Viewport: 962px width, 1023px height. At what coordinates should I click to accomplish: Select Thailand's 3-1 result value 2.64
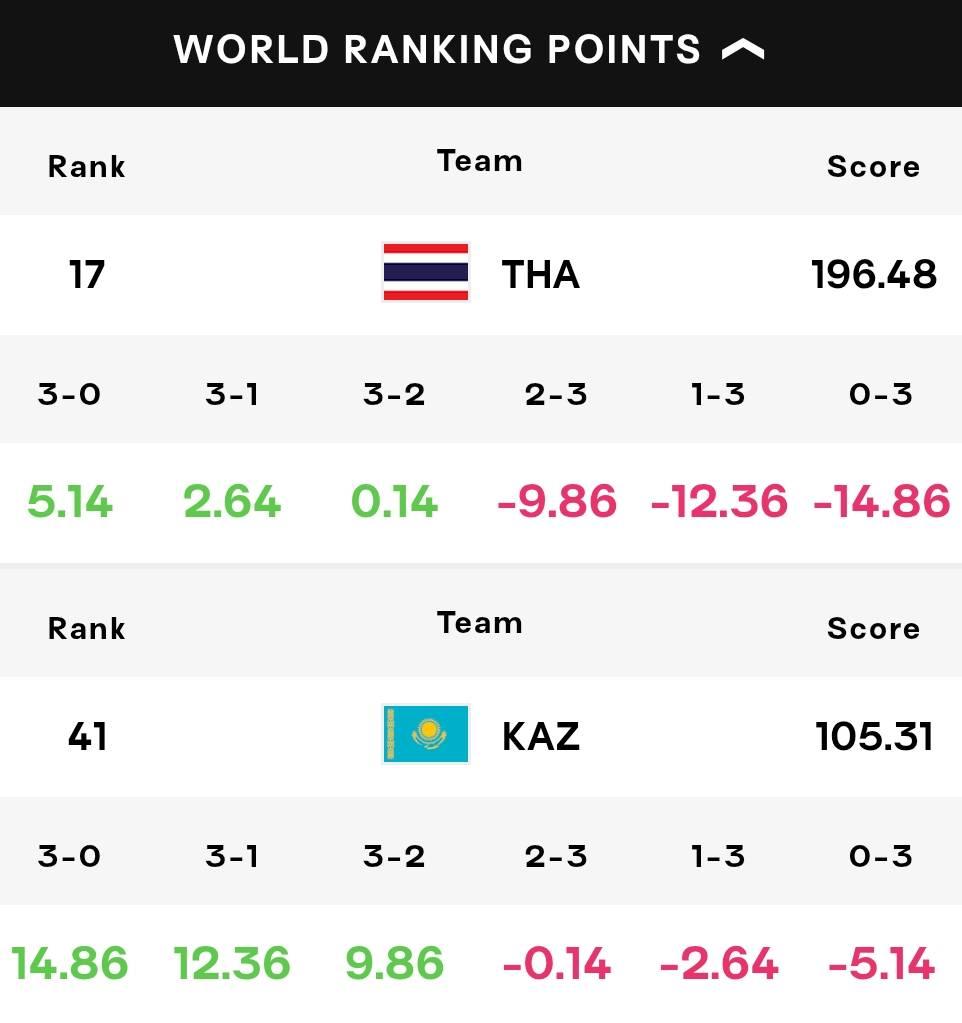click(232, 502)
